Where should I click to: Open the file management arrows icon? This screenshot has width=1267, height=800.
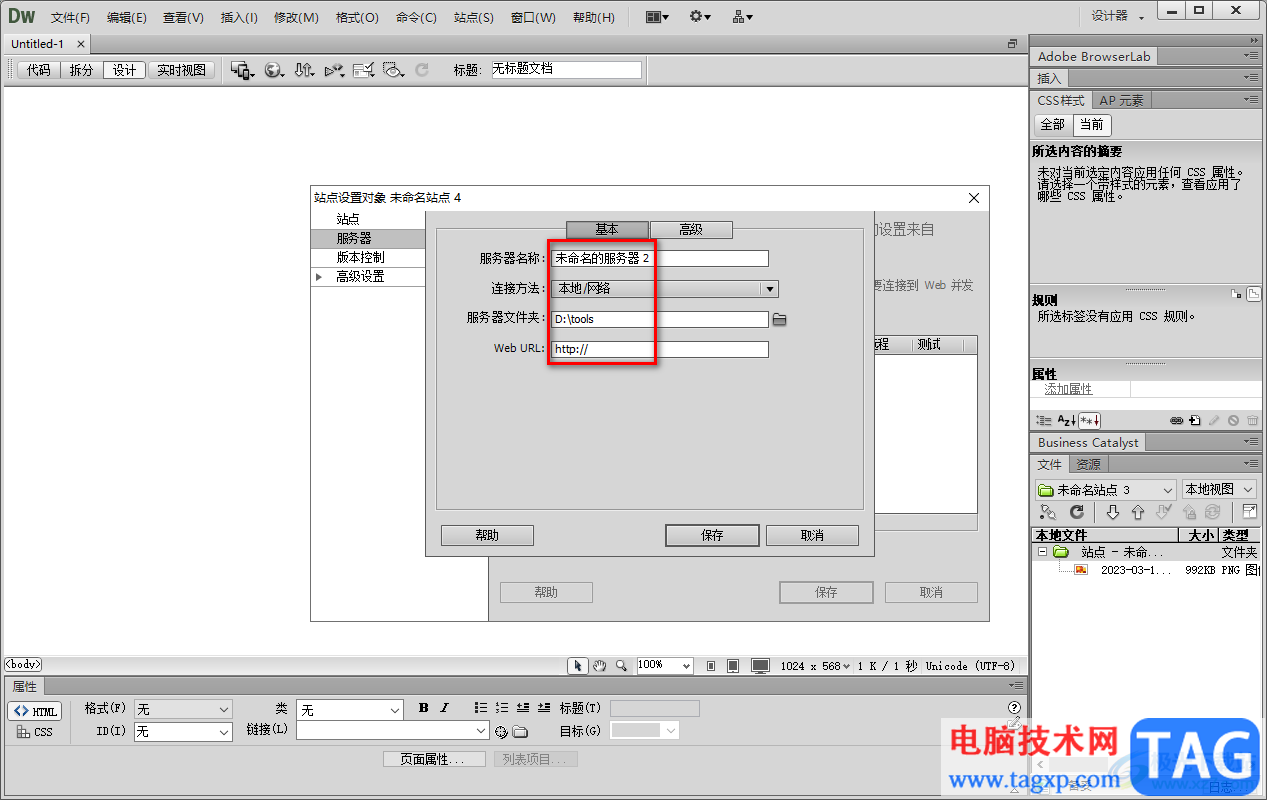click(304, 70)
